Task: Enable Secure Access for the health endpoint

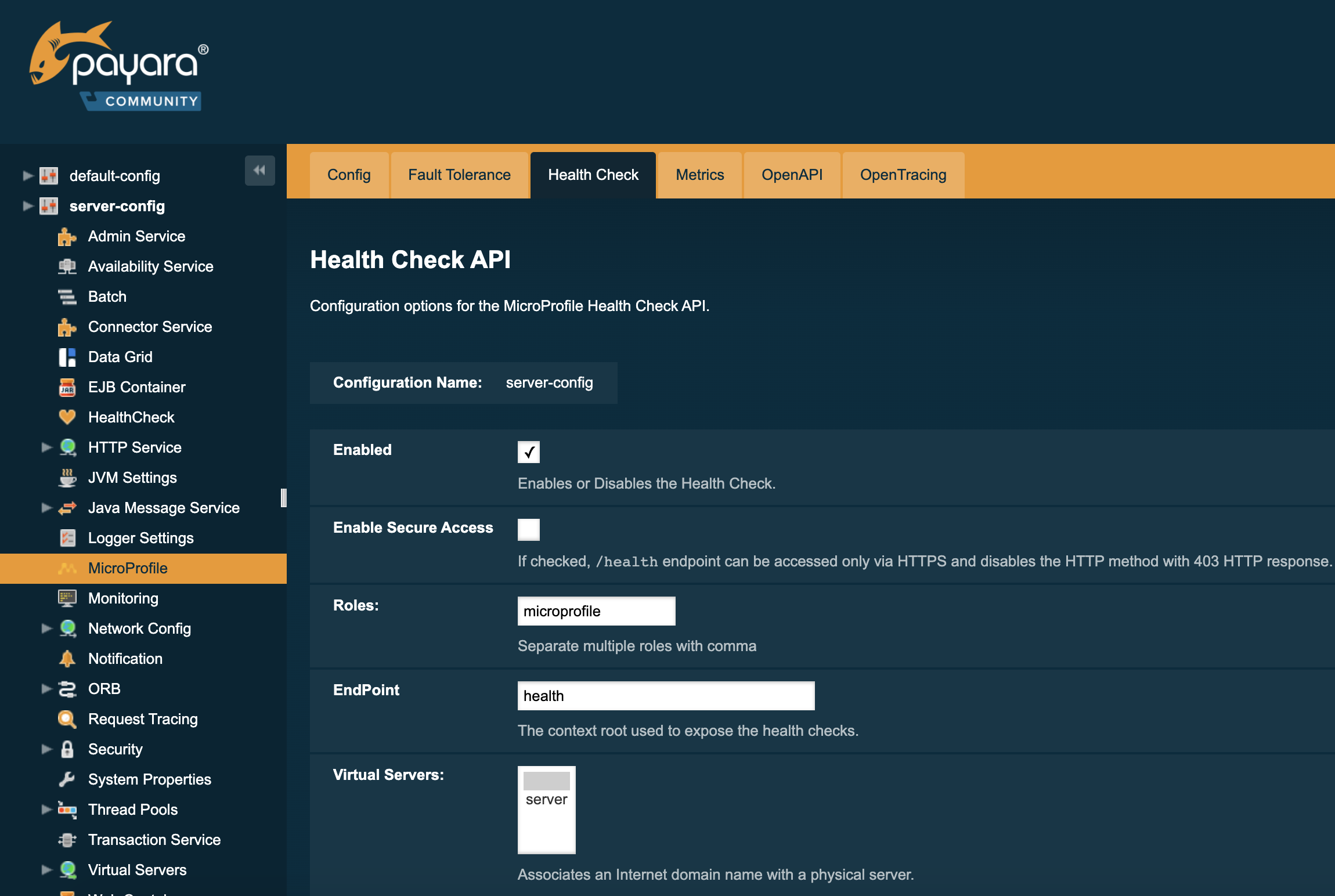Action: (528, 529)
